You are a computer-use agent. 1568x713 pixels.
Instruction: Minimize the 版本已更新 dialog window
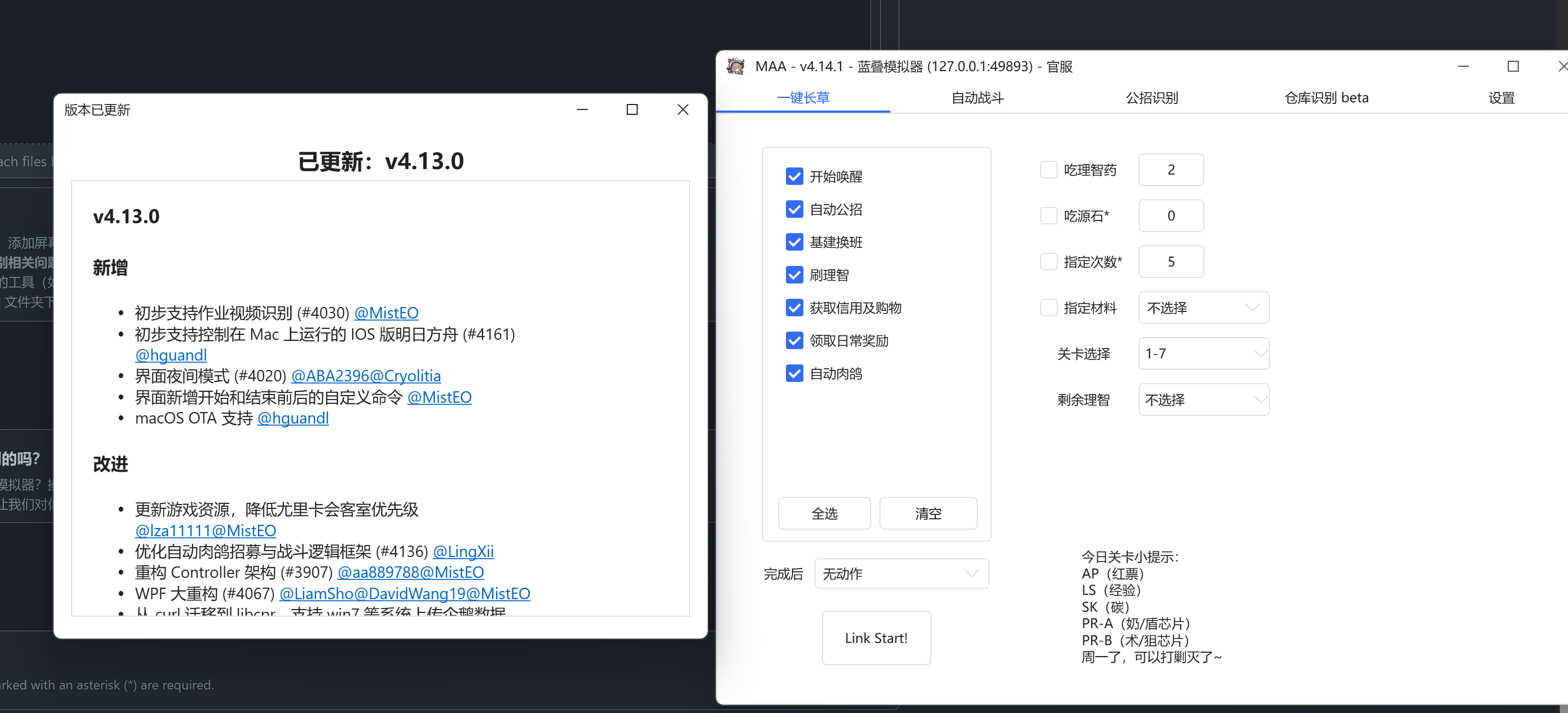point(582,109)
